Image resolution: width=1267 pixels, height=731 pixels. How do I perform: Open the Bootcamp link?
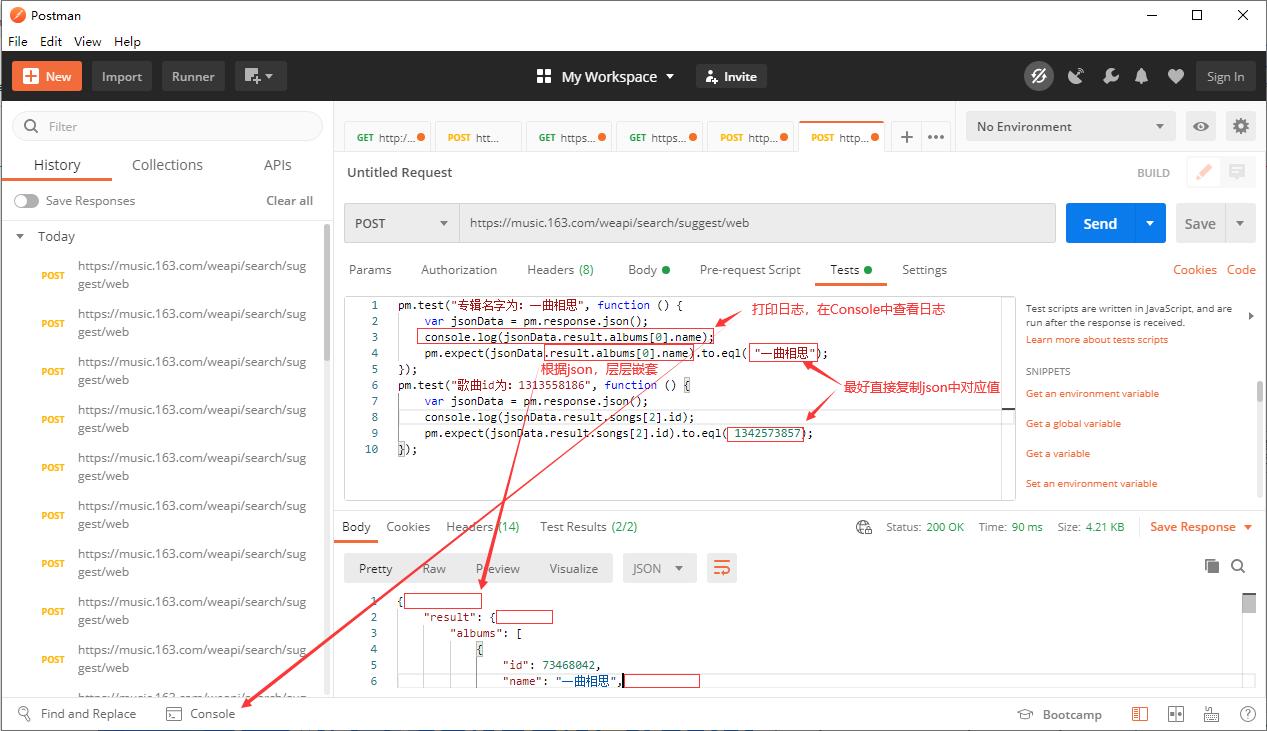(x=1059, y=714)
